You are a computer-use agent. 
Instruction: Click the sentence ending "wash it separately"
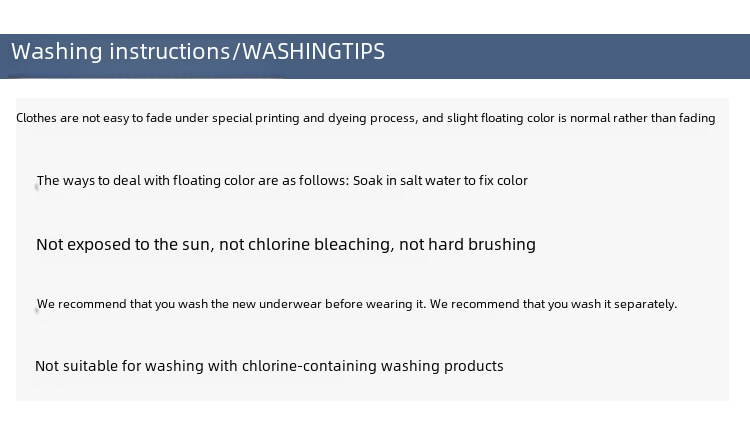[x=553, y=304]
